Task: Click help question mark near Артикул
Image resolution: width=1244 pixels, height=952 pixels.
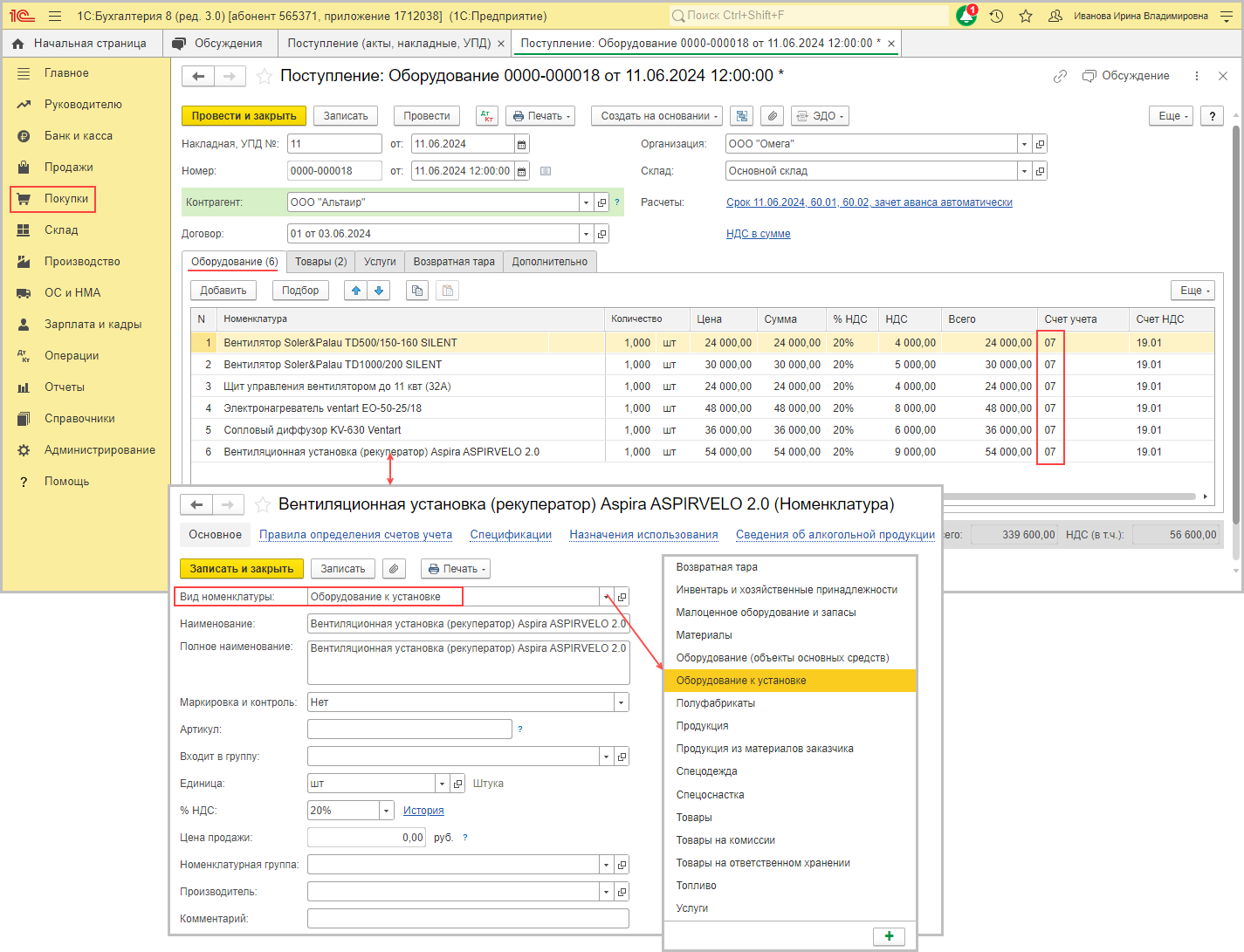Action: [520, 729]
